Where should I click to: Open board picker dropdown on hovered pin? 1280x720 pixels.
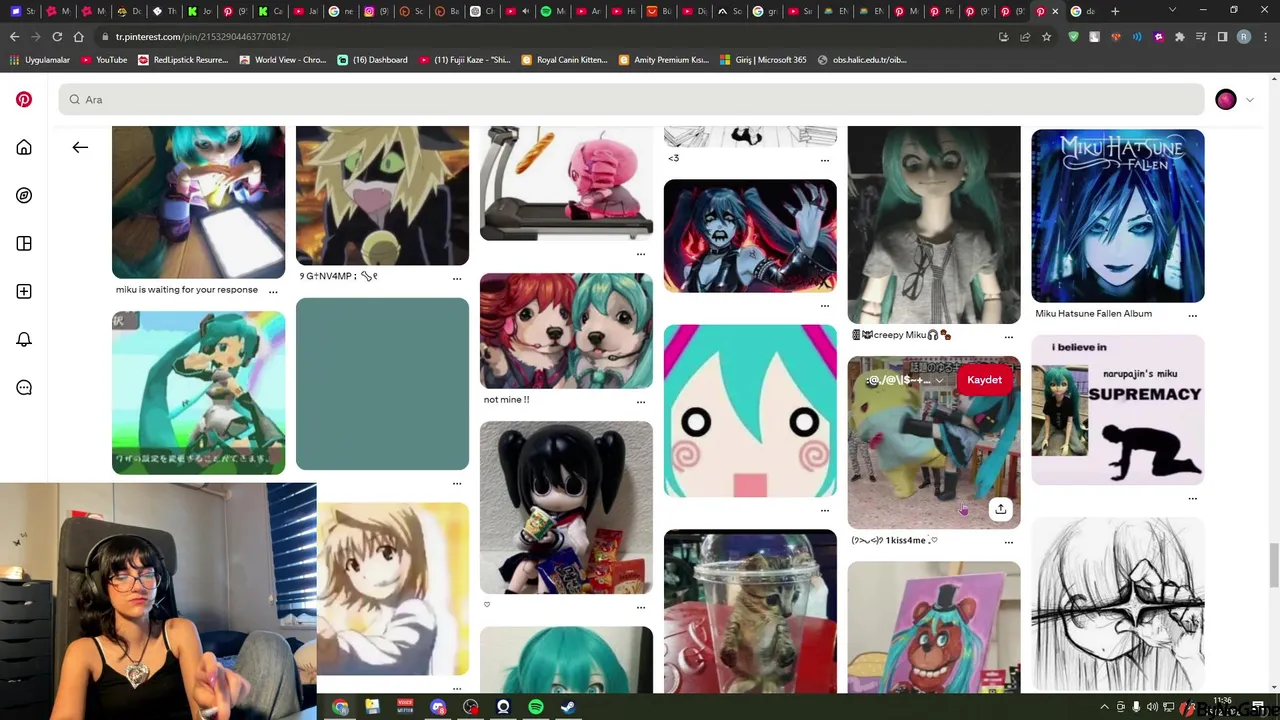[x=905, y=380]
